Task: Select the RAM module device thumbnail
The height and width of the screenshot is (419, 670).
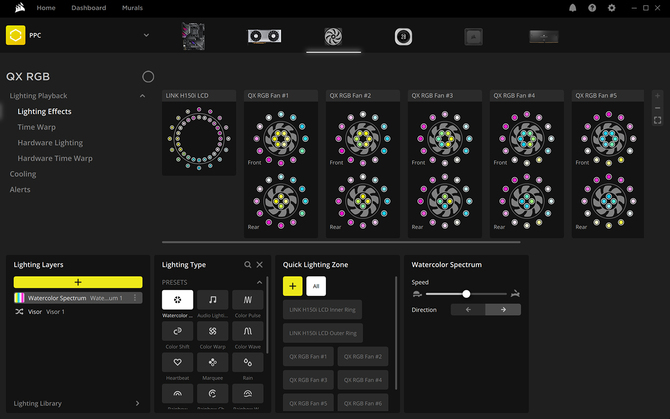Action: point(544,37)
